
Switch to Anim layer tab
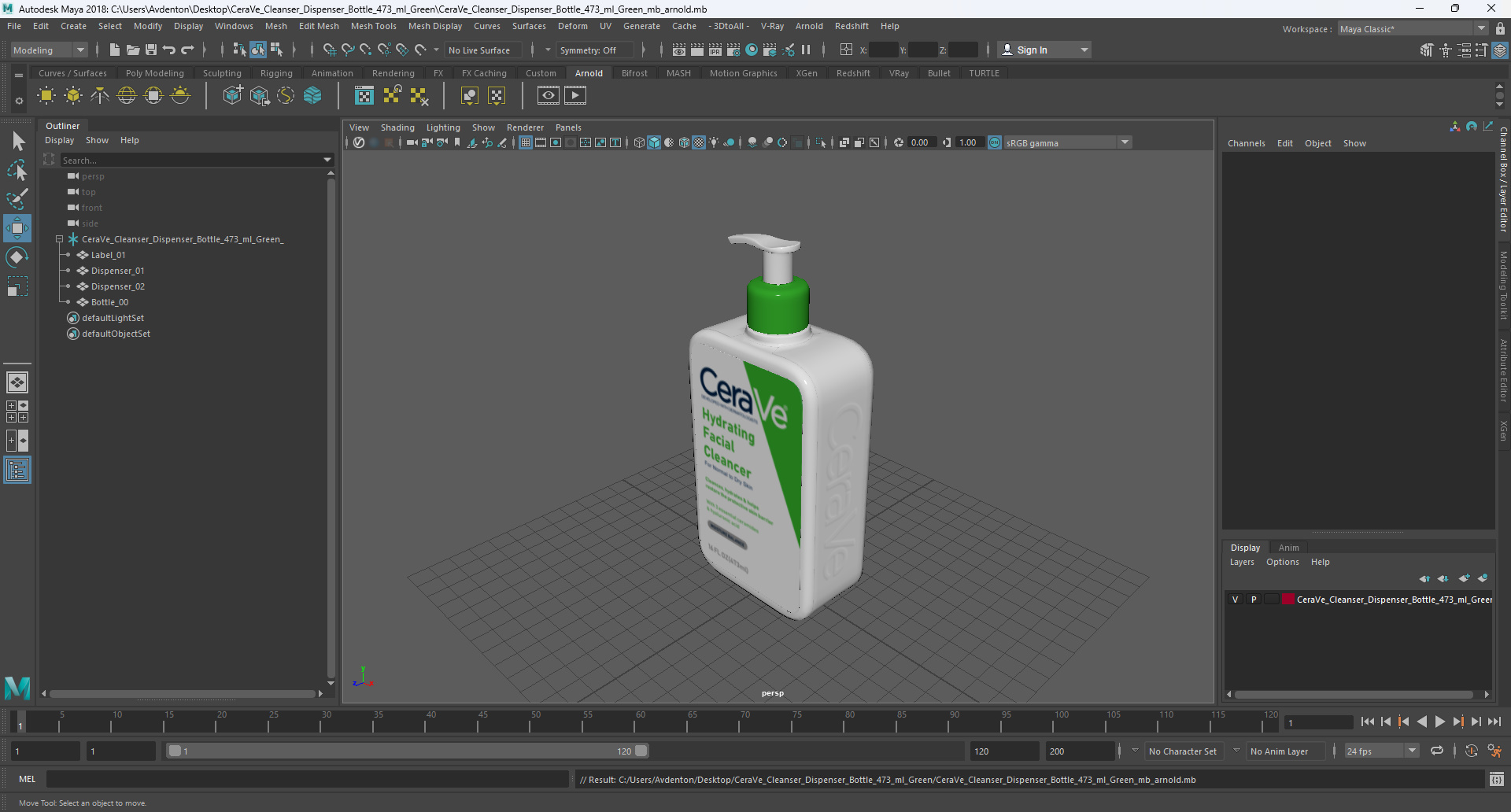coord(1288,548)
